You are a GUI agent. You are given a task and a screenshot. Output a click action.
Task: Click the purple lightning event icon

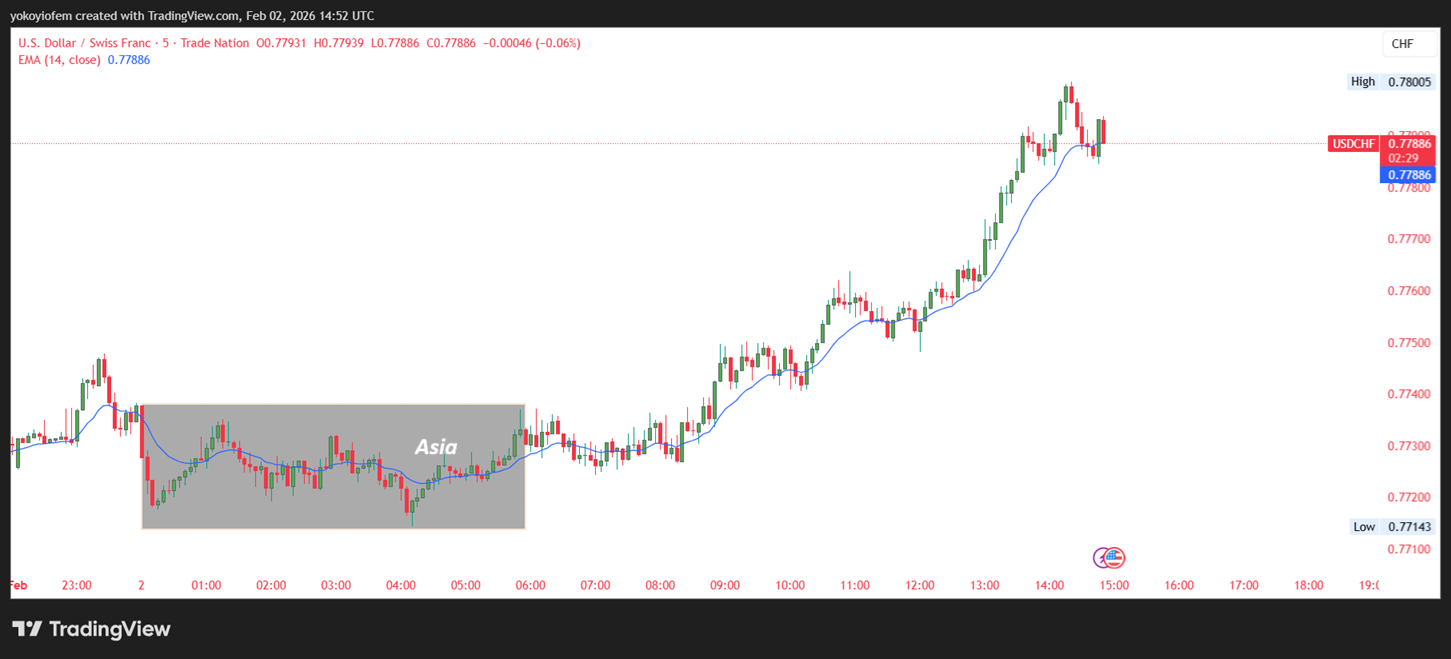click(1102, 558)
